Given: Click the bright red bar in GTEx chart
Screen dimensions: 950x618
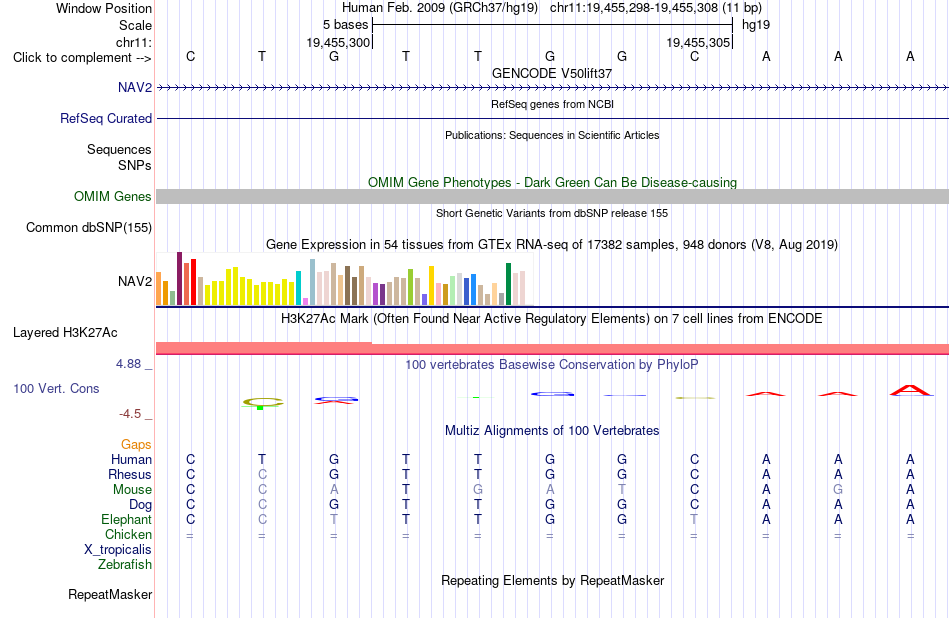Looking at the screenshot, I should [x=193, y=282].
